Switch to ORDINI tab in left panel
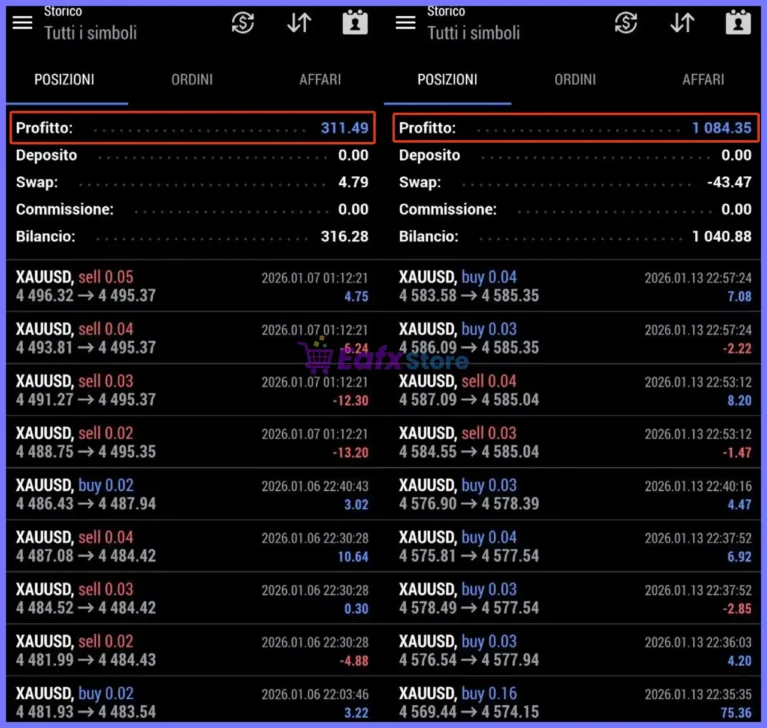Screen dimensions: 767x728 pyautogui.click(x=192, y=79)
